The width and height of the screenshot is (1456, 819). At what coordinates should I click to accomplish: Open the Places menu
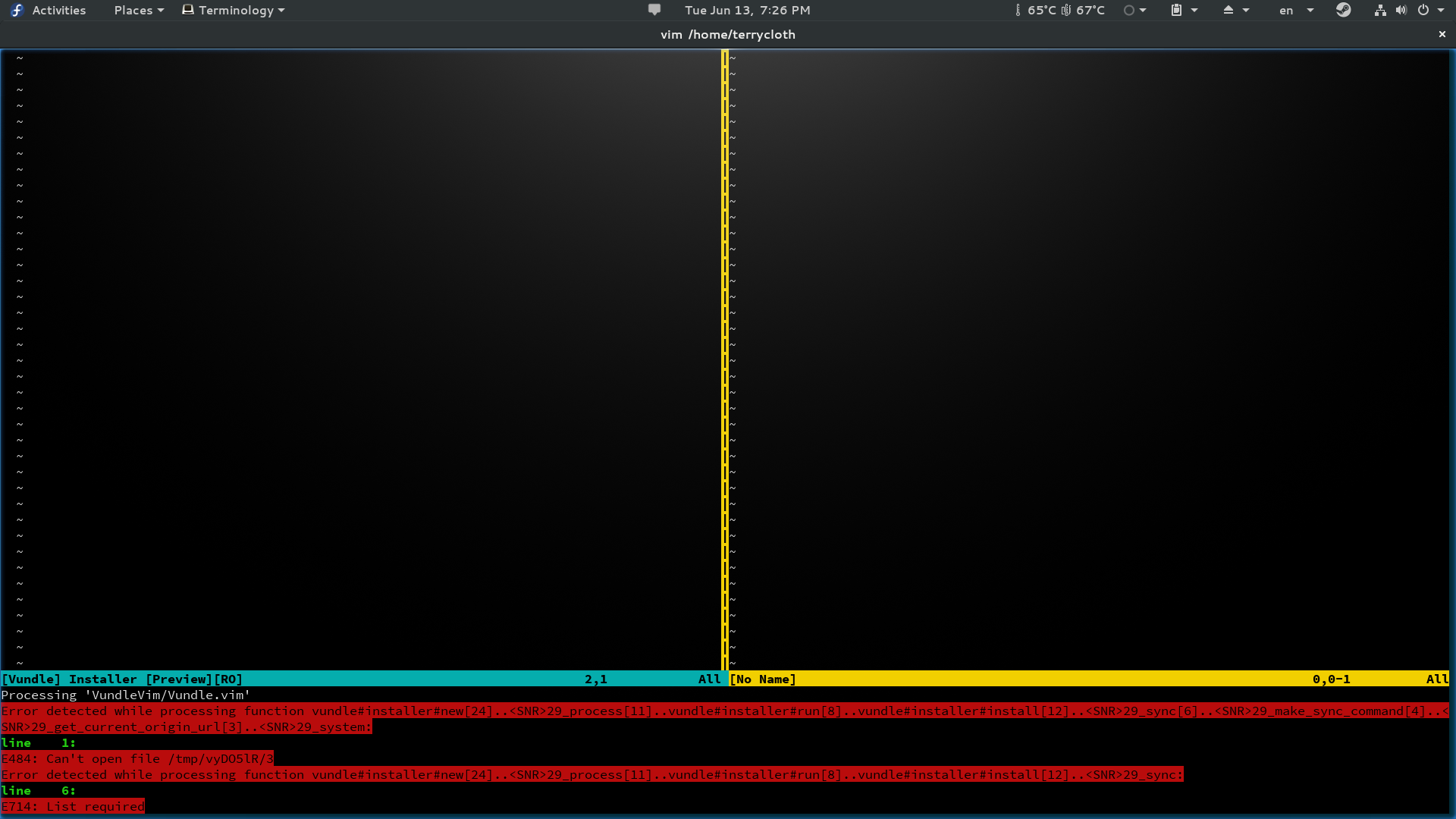(x=139, y=10)
